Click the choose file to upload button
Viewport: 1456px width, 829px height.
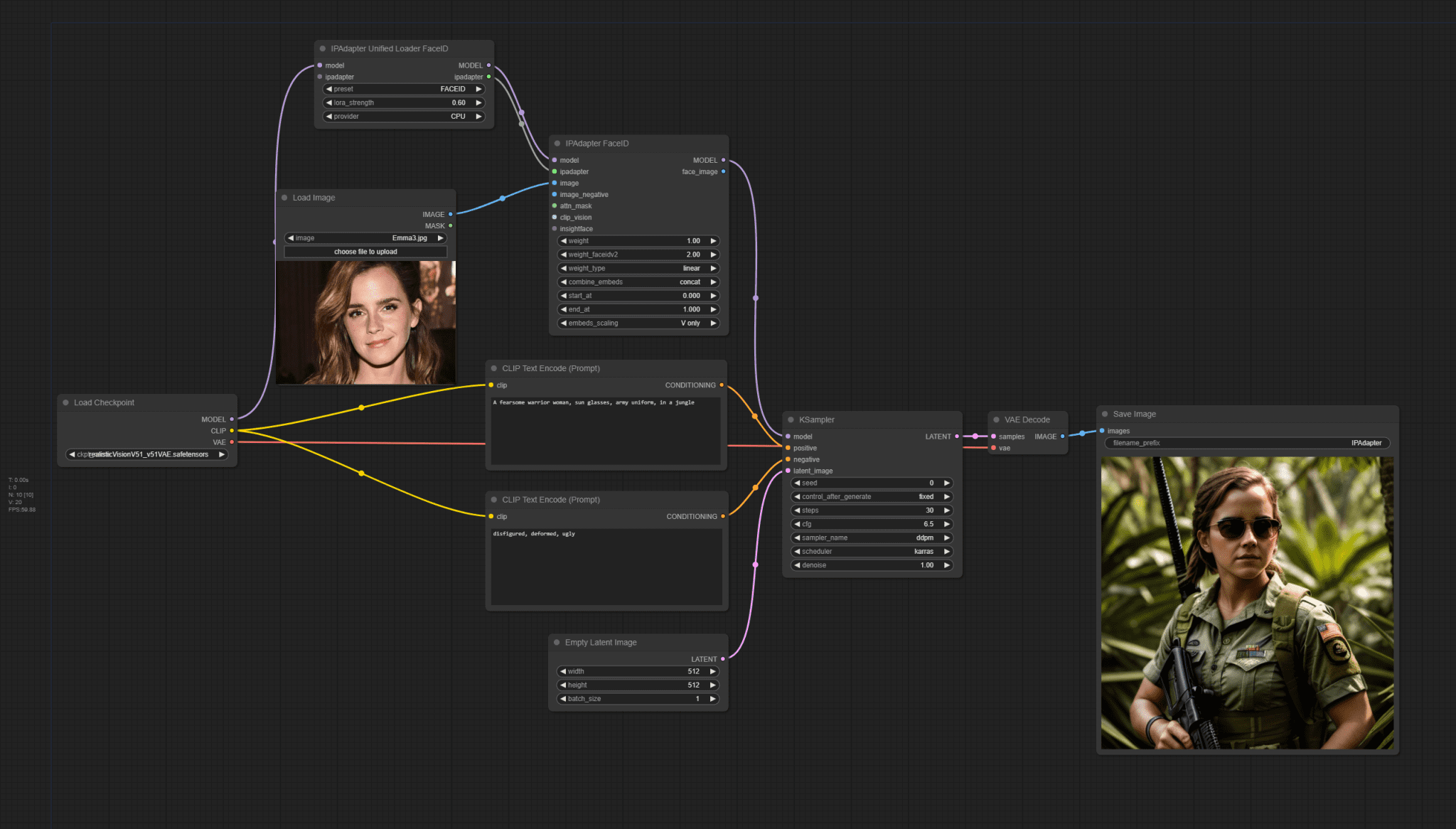[x=365, y=252]
